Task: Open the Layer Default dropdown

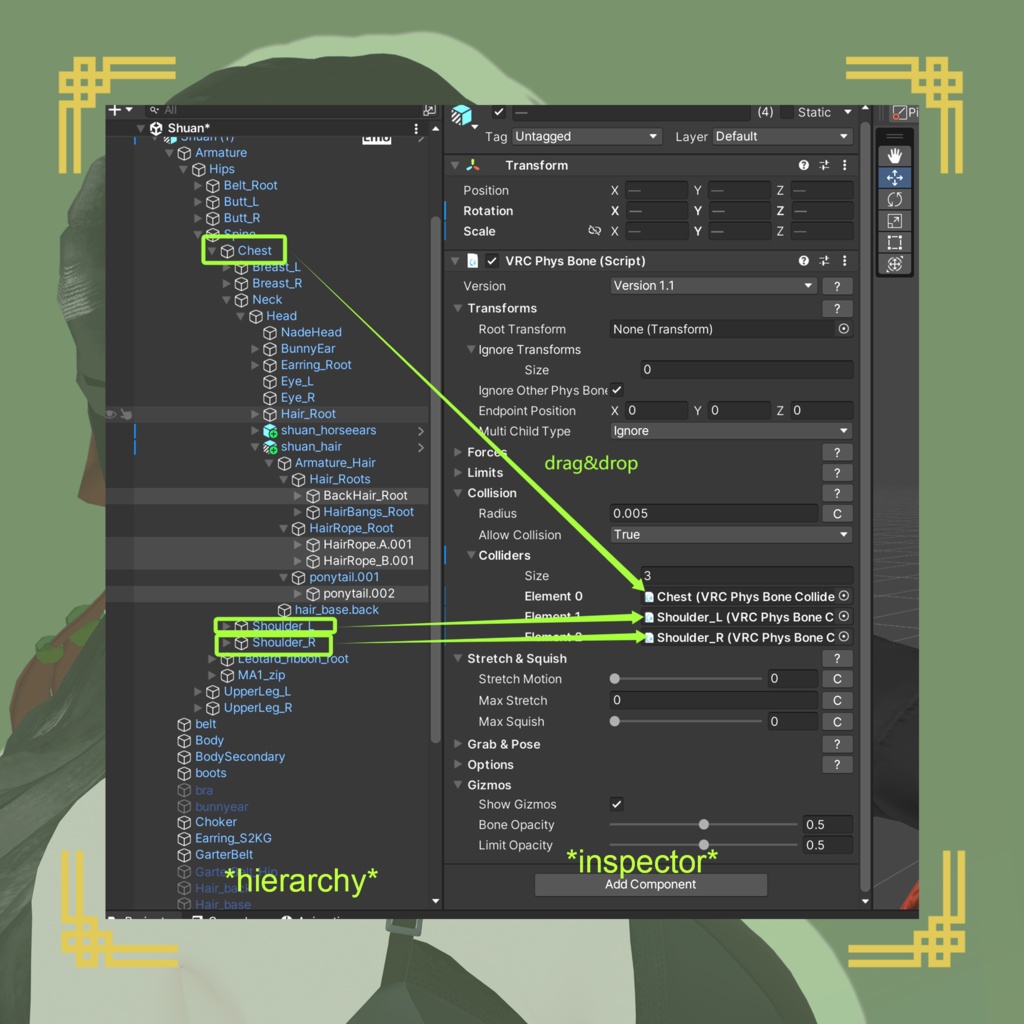Action: click(782, 136)
